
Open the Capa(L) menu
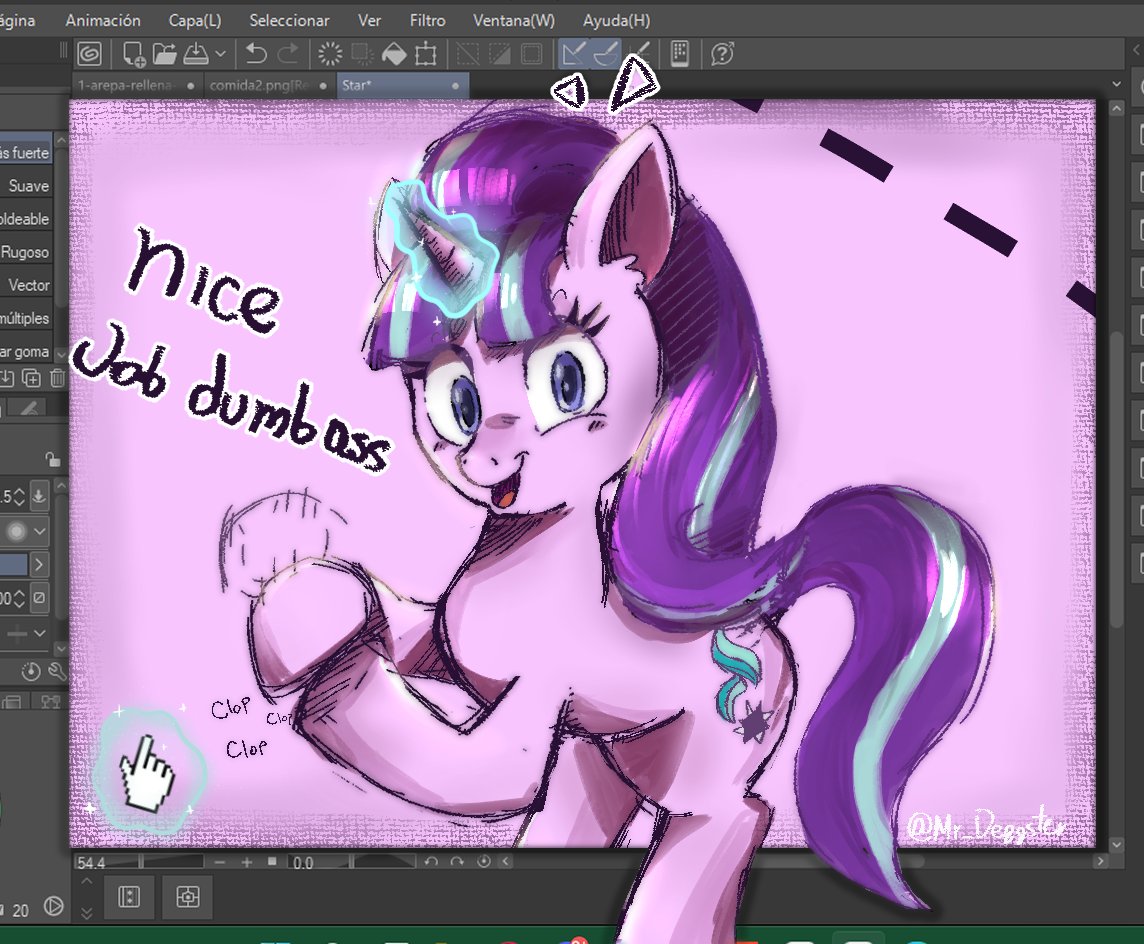[195, 20]
